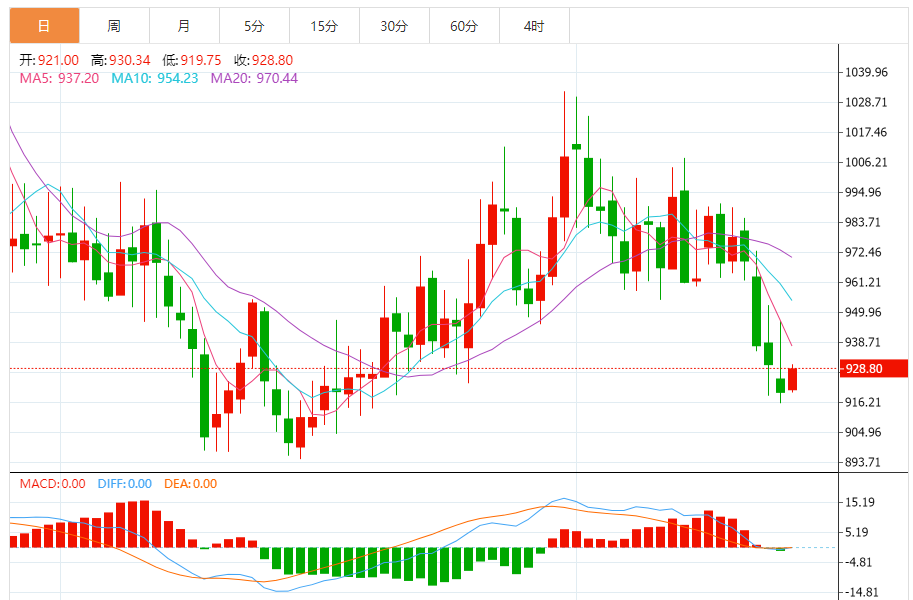Screen dimensions: 913x600
Task: Click the DIFF:0.00 indicator label
Action: click(x=125, y=483)
